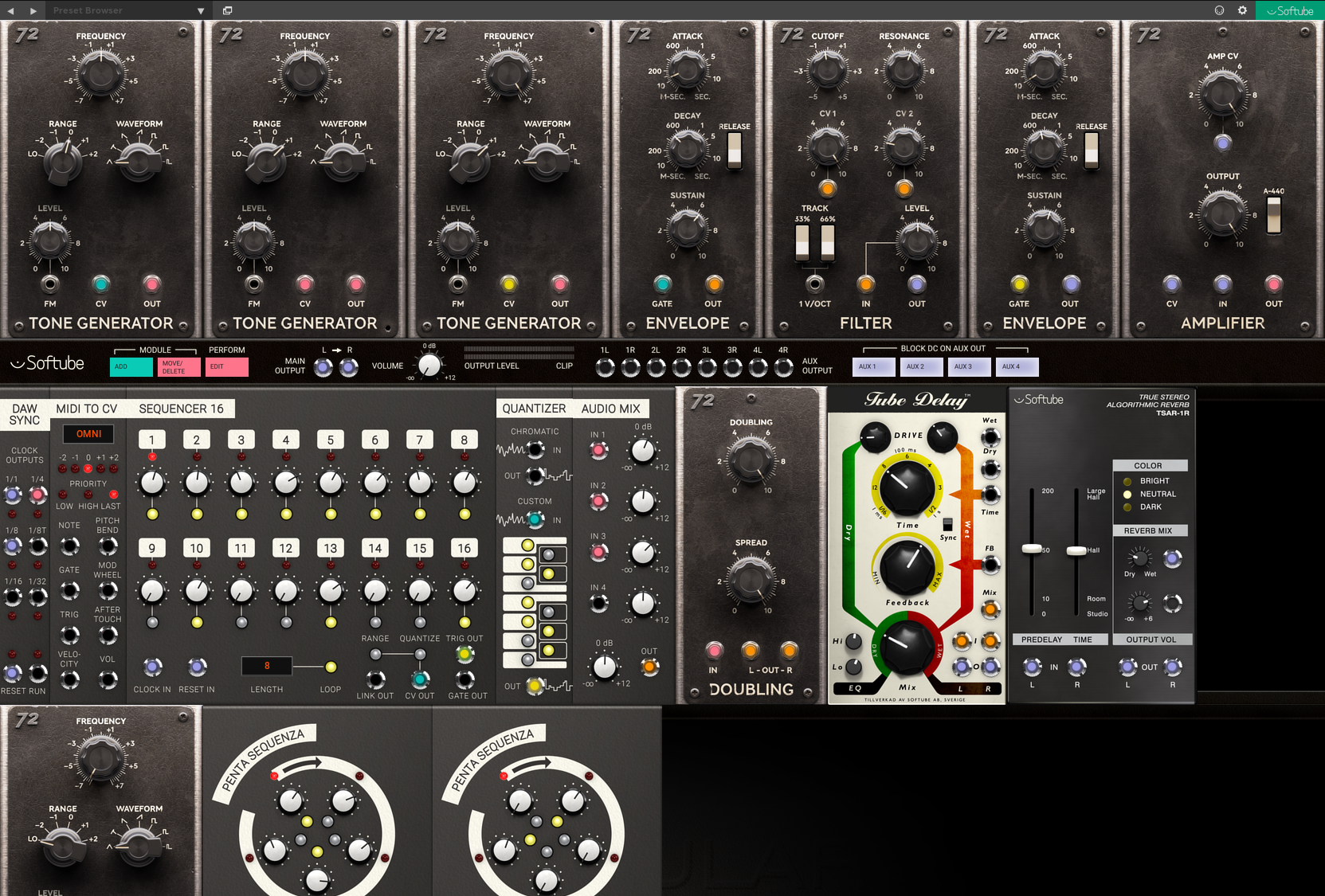The image size is (1325, 896).
Task: Toggle the Sync switch on the Tube Delay
Action: [947, 525]
